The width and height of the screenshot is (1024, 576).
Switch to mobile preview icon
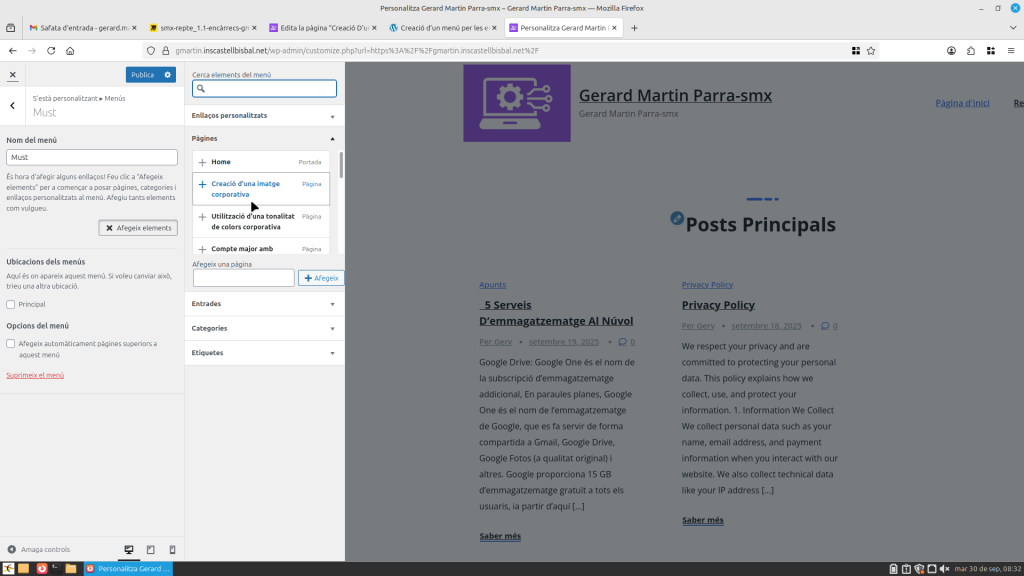click(x=172, y=549)
